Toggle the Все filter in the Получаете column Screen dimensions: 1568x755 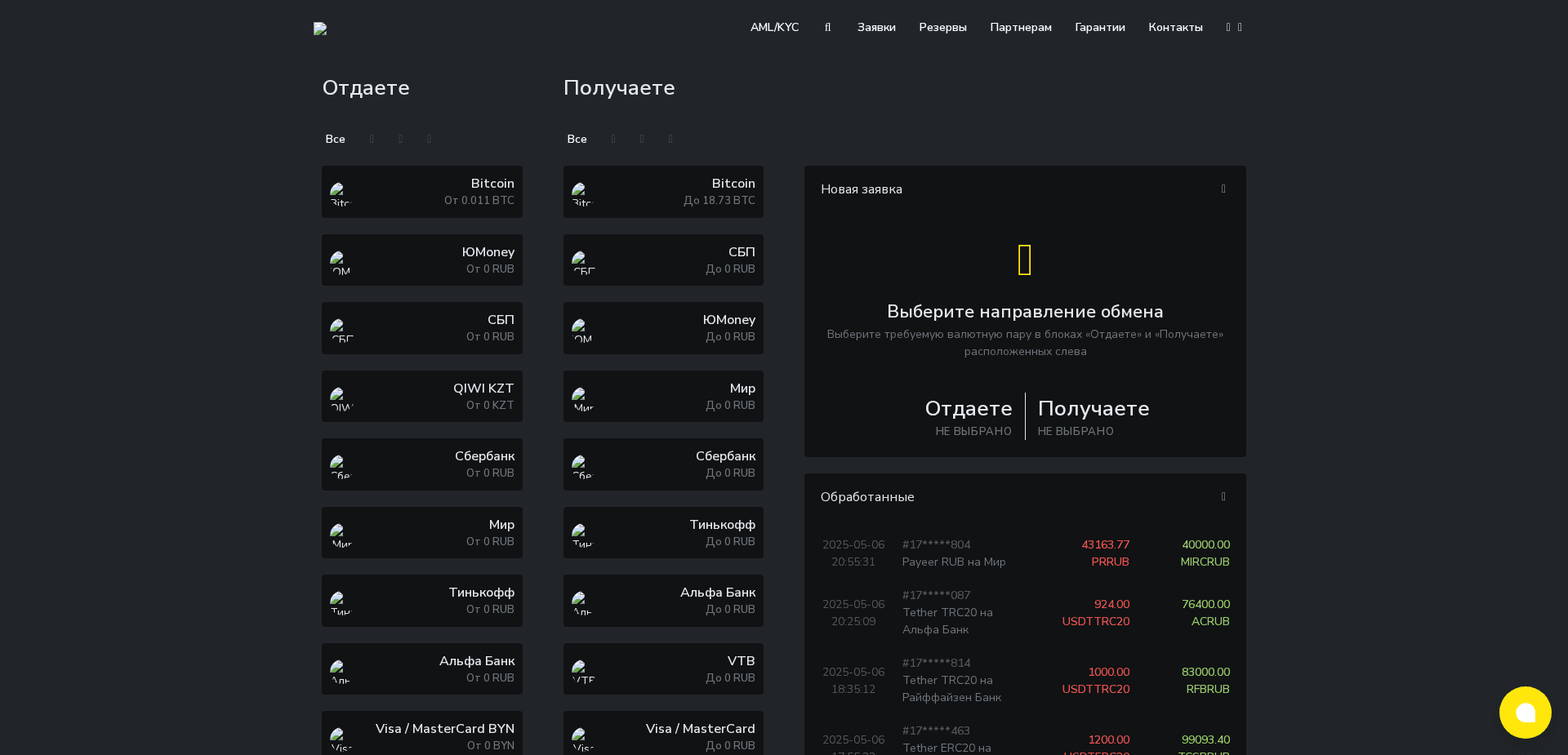tap(577, 139)
